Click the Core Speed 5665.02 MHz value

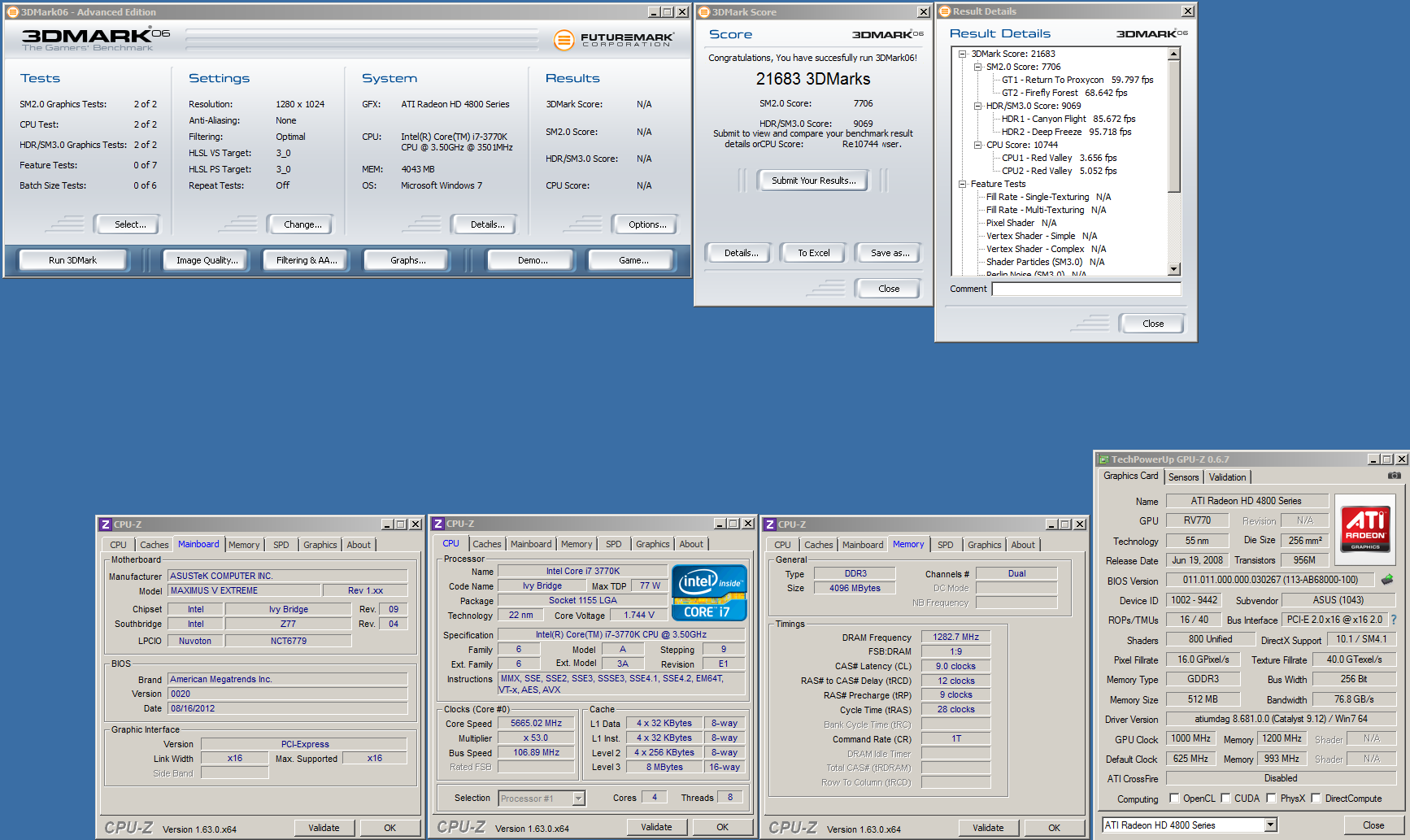point(536,723)
